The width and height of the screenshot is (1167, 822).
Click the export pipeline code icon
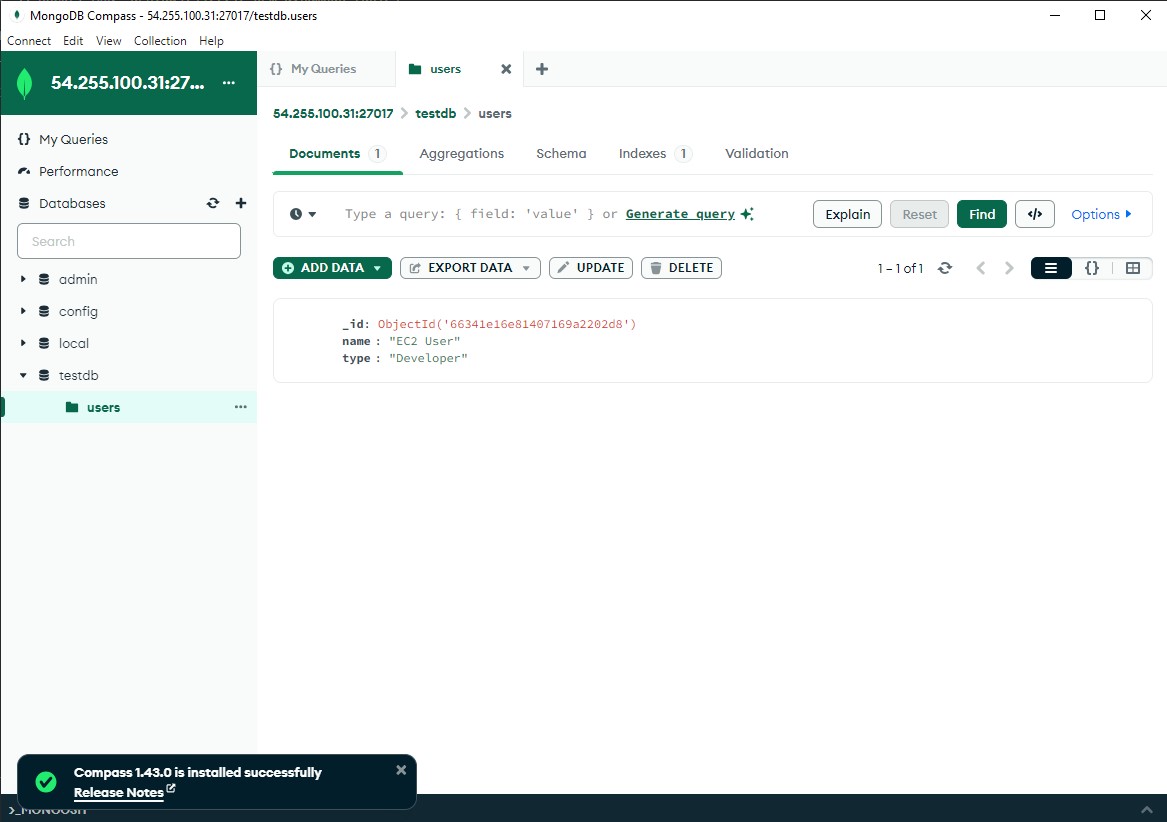pos(1034,214)
